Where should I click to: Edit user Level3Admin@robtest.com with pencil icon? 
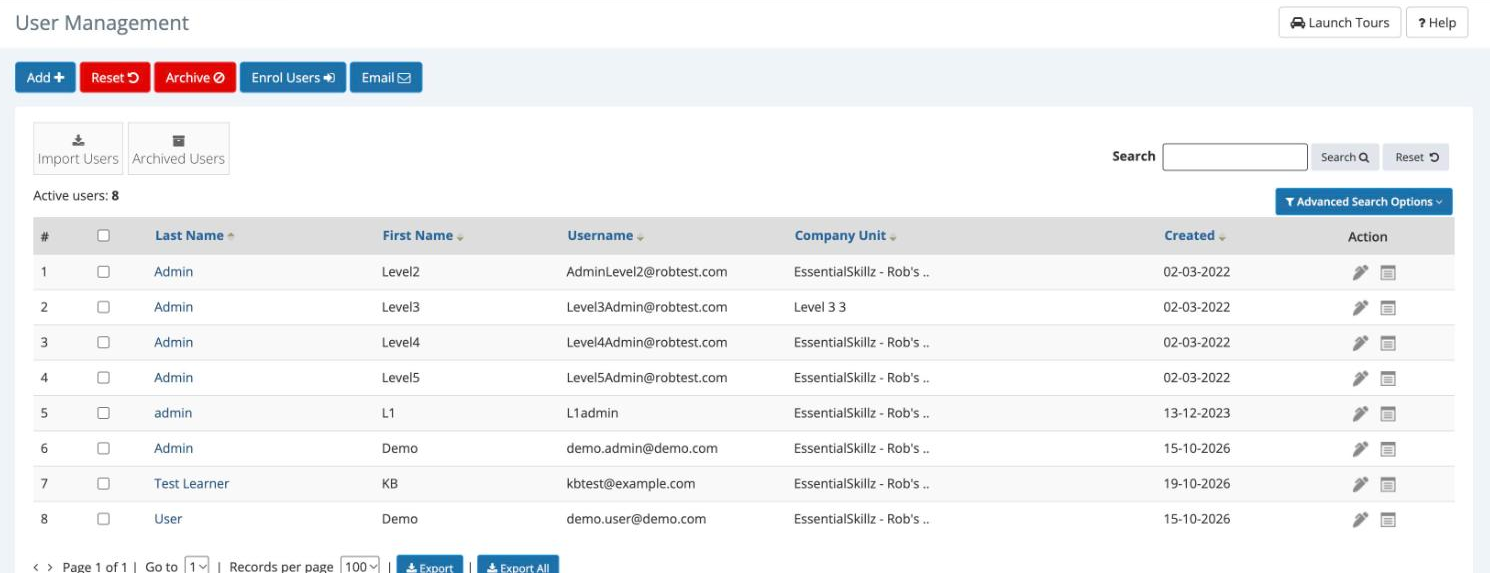(x=1360, y=308)
